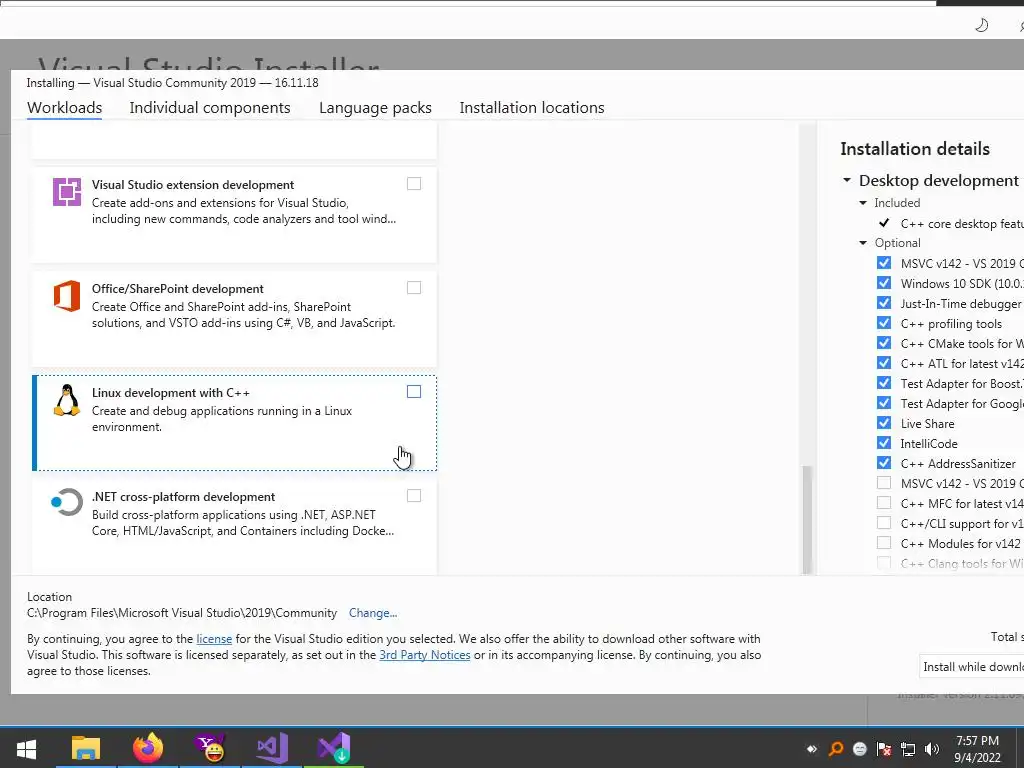Click the round gray tray icon

tap(859, 749)
